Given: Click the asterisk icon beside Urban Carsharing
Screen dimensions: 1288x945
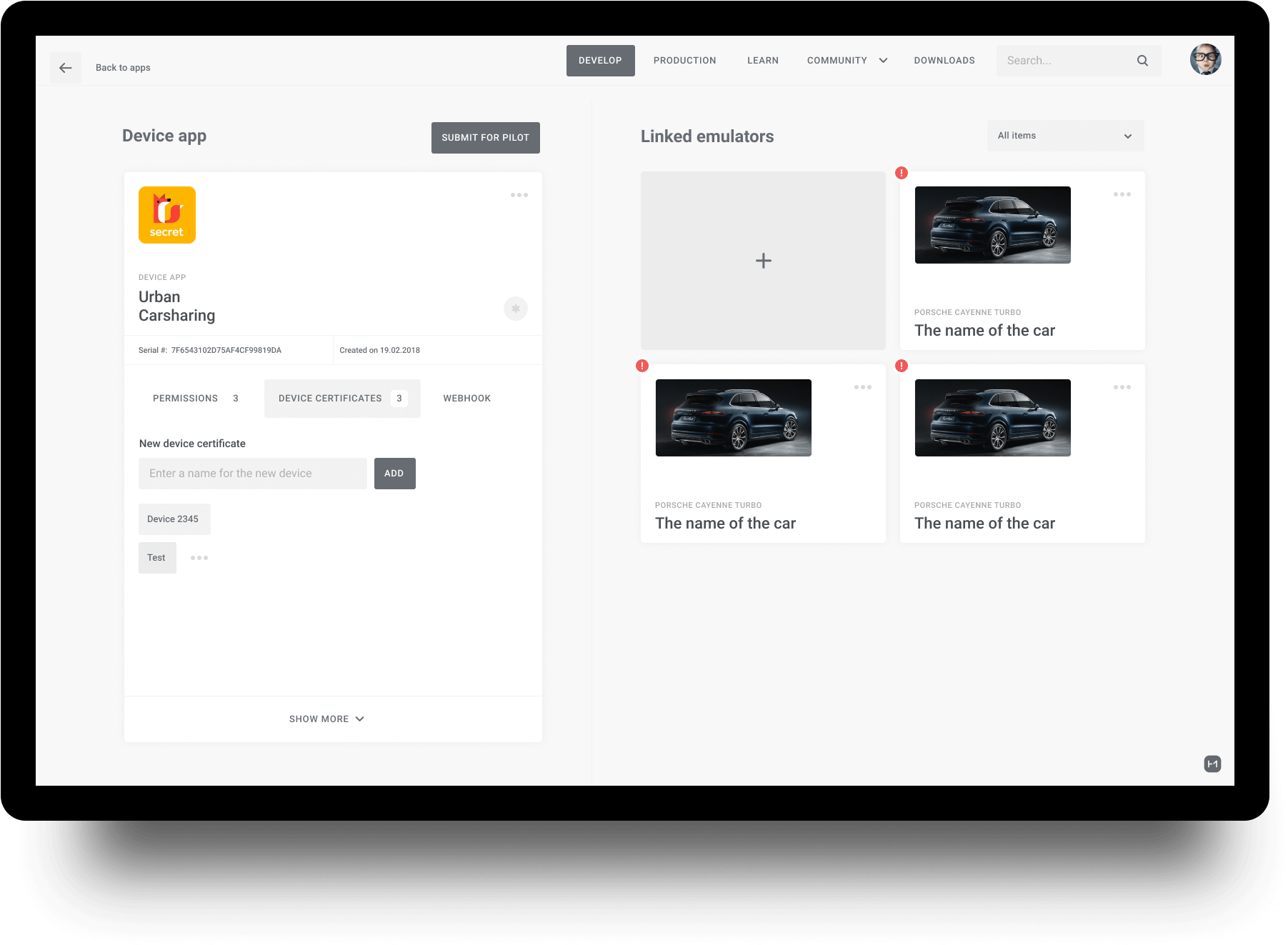Looking at the screenshot, I should coord(515,309).
